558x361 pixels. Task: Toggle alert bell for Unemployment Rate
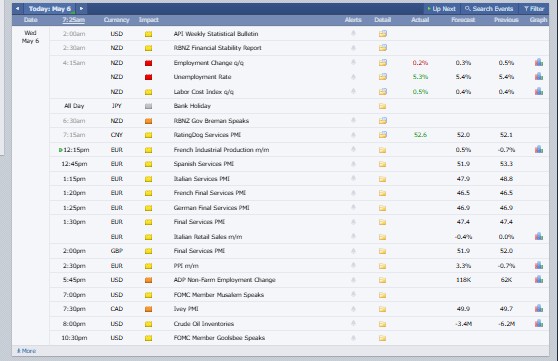point(353,76)
